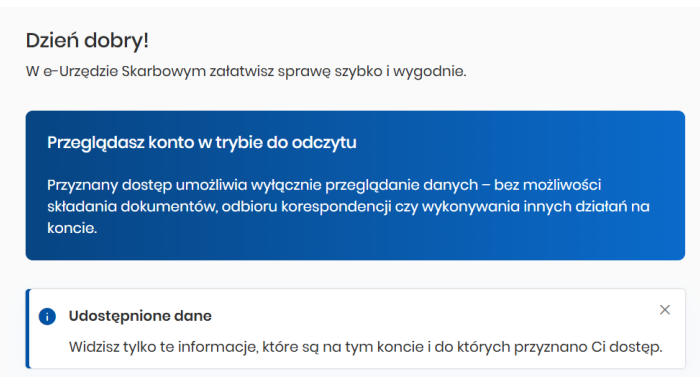Click the blue info icon

47,316
